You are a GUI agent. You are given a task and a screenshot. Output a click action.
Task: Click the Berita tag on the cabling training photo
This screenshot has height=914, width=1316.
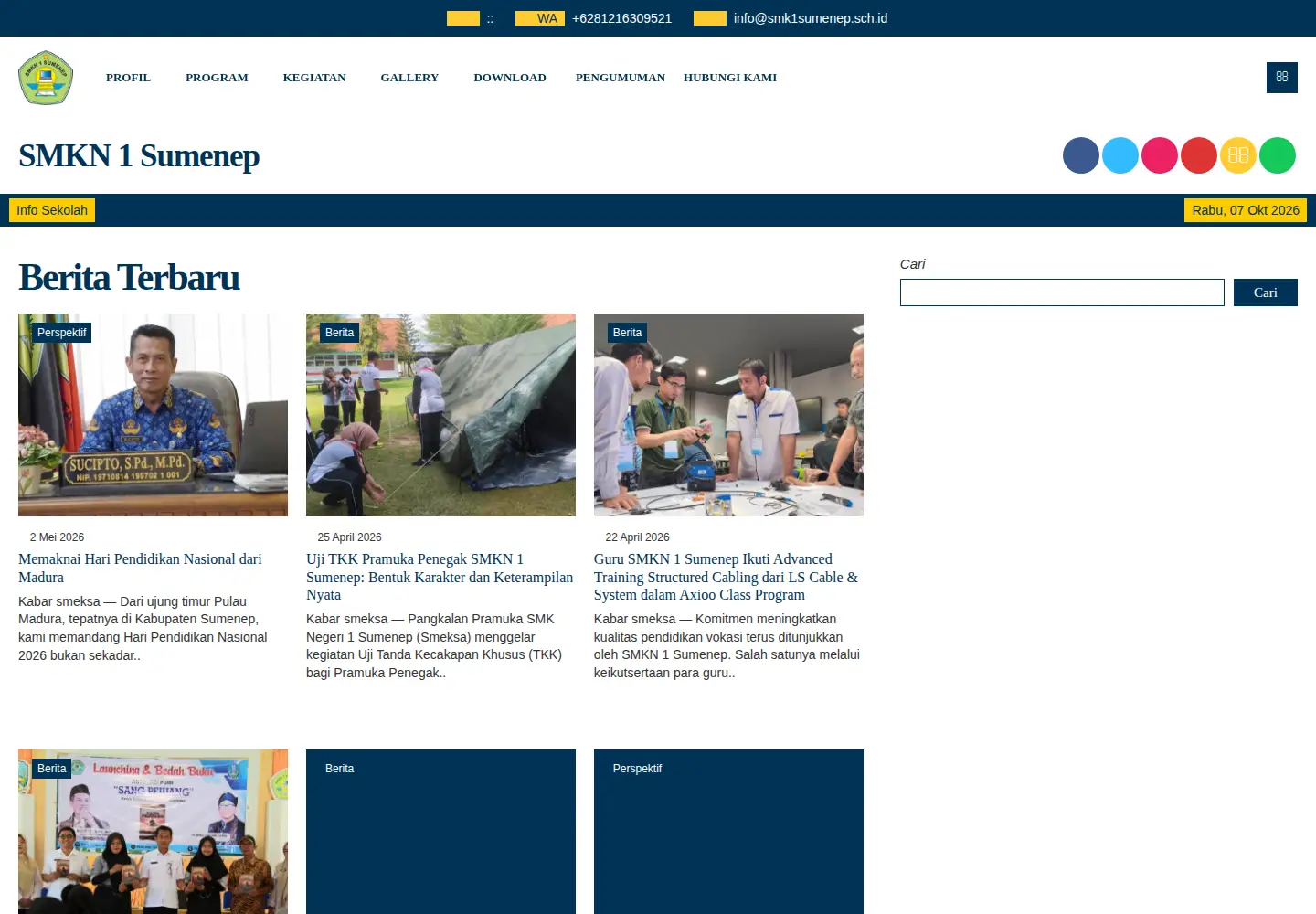pos(628,333)
